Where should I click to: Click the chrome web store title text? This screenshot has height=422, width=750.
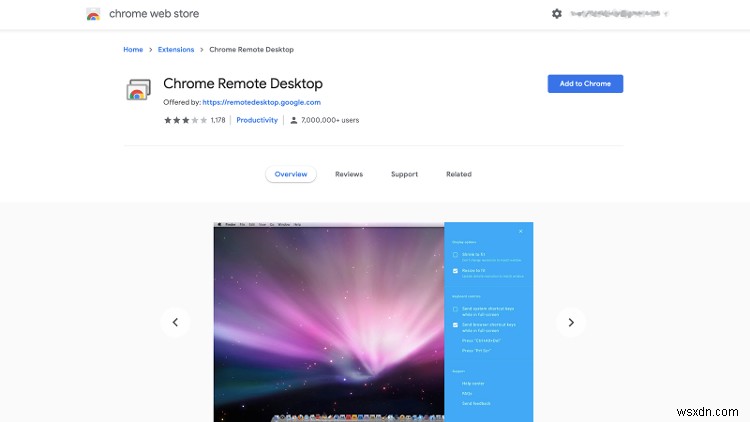coord(154,14)
